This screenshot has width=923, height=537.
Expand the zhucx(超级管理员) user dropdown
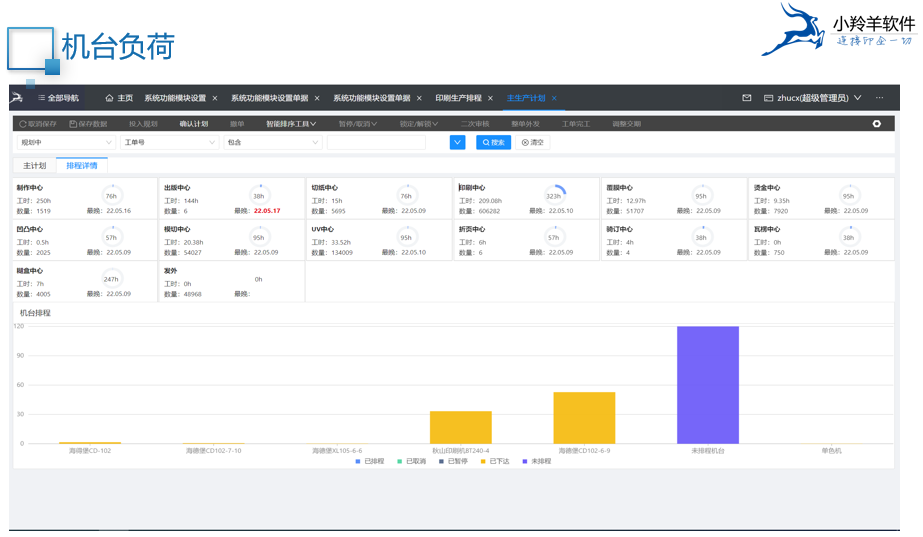pos(812,98)
